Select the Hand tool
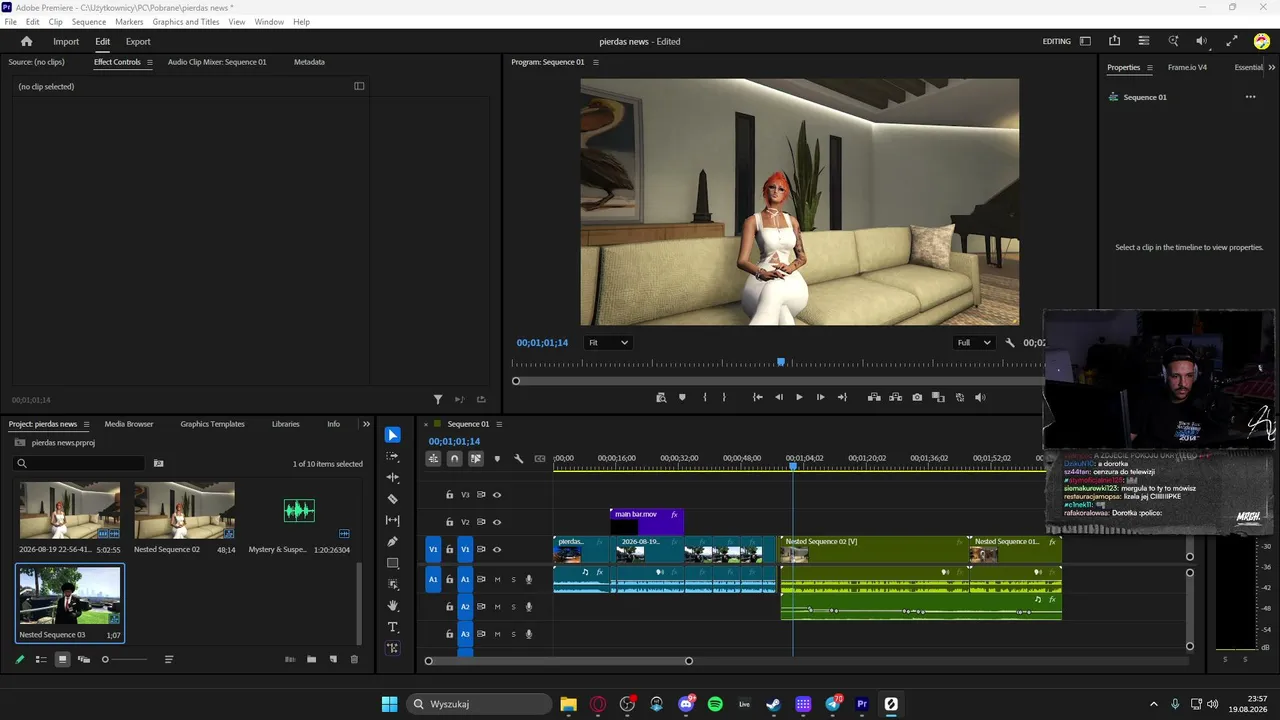 393,605
